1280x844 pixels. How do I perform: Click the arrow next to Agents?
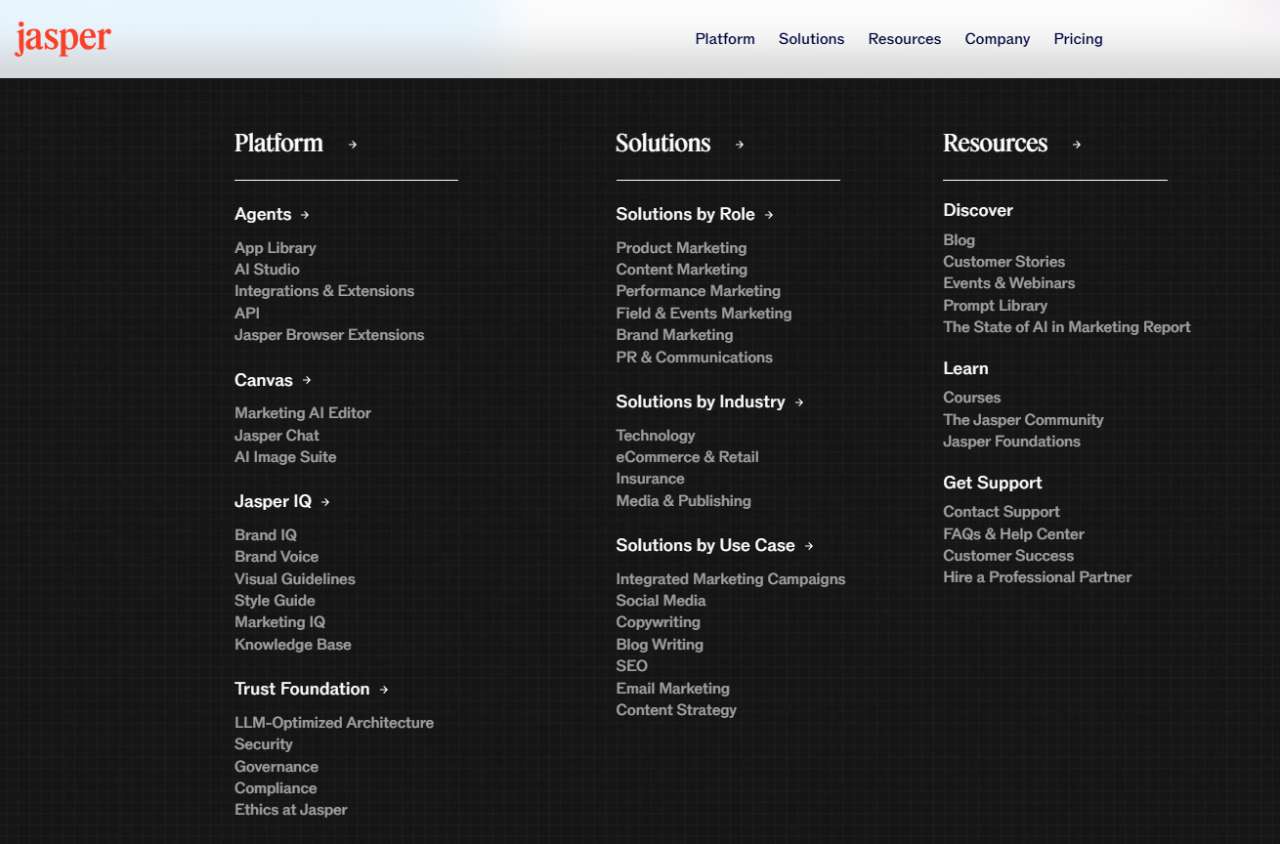coord(305,214)
